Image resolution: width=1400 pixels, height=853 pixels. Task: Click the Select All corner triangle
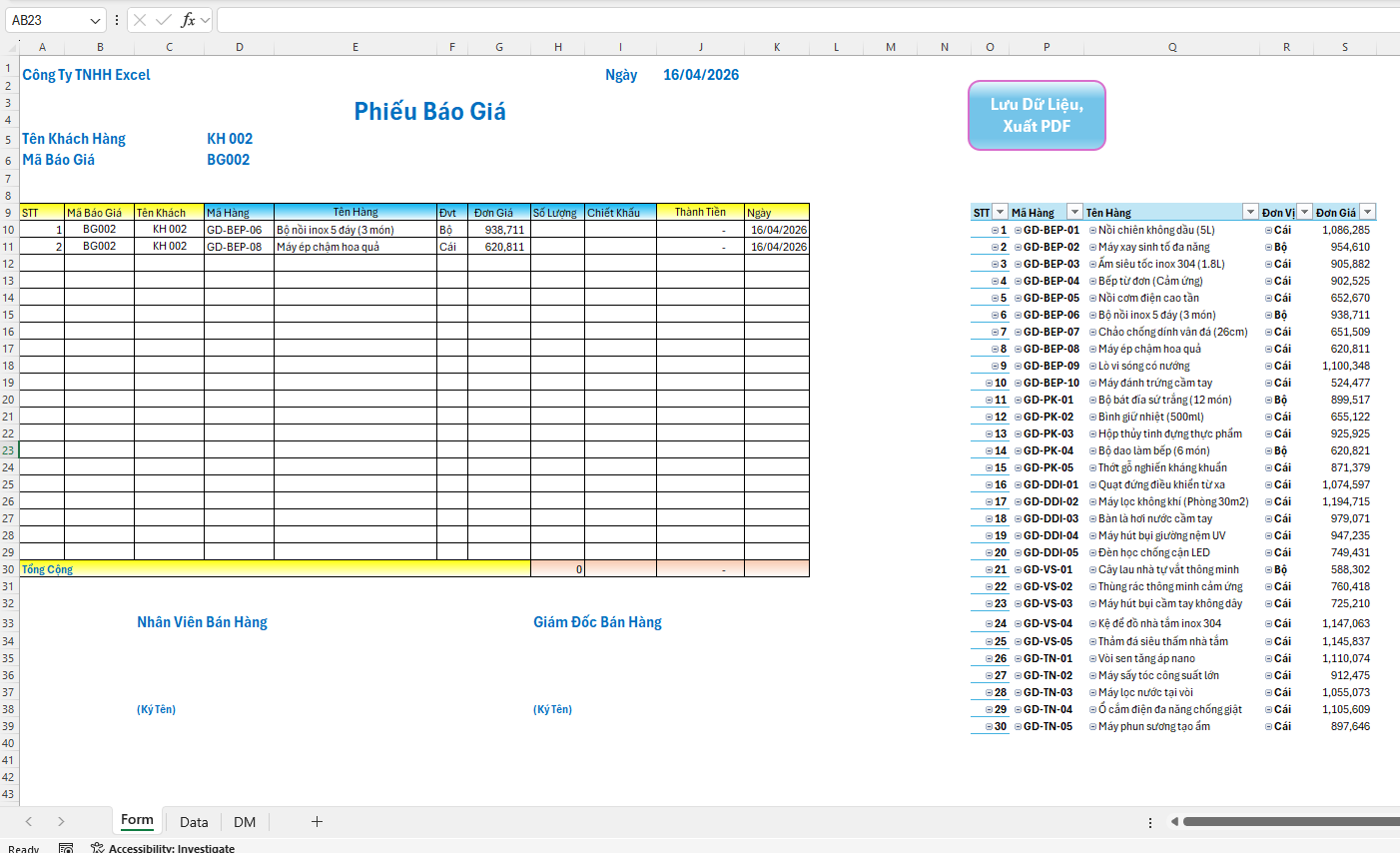pos(11,47)
